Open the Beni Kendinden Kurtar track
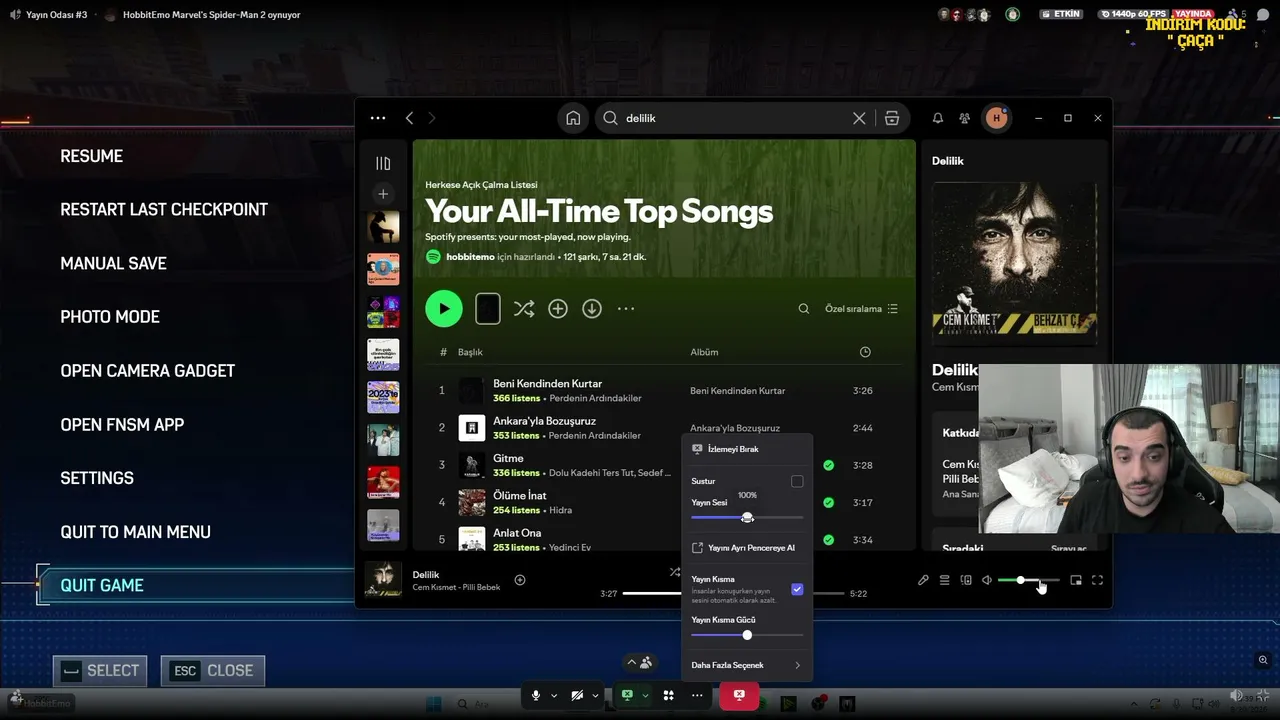Viewport: 1280px width, 720px height. pos(548,384)
